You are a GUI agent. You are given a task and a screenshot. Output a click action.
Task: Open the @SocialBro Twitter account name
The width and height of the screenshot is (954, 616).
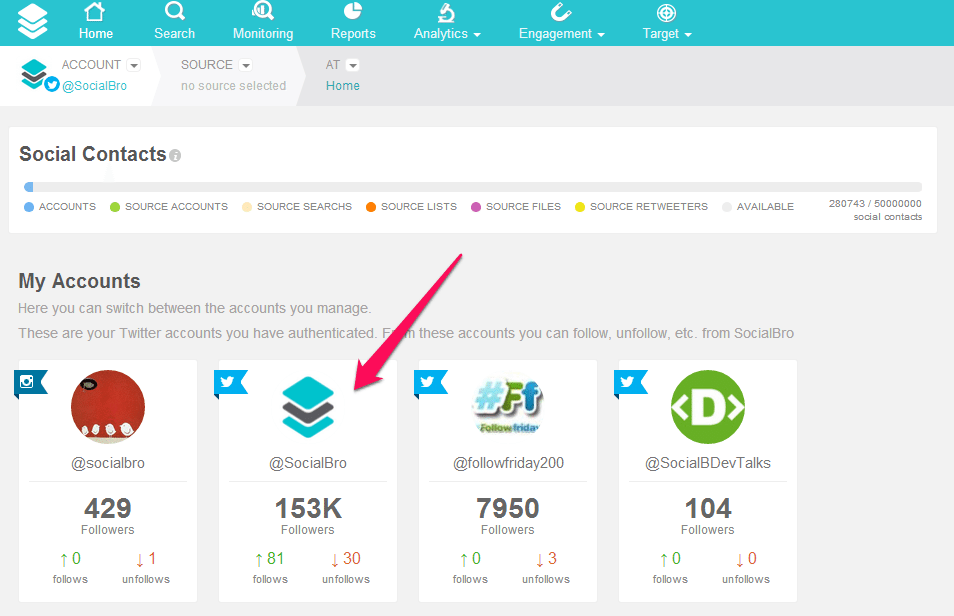pyautogui.click(x=308, y=463)
